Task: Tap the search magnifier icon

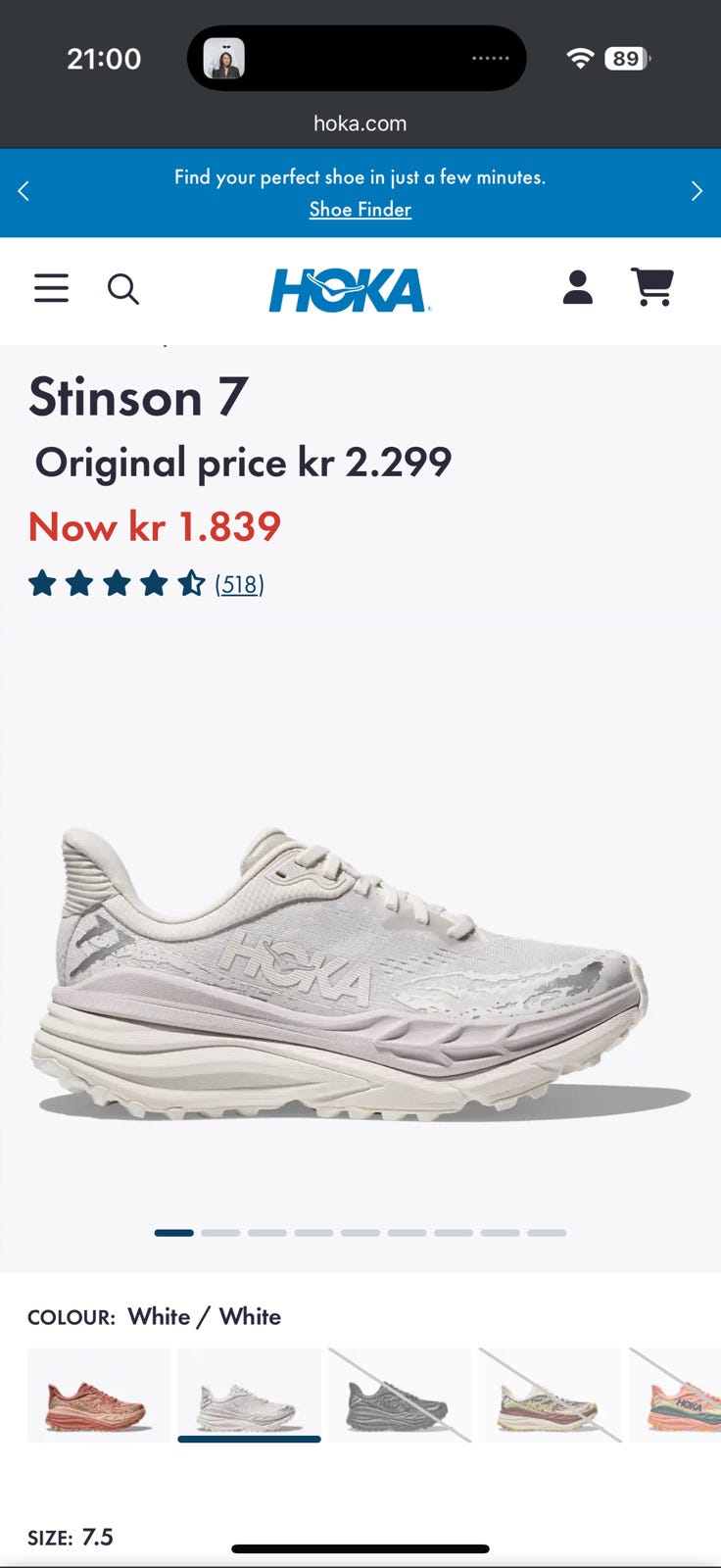Action: coord(122,289)
